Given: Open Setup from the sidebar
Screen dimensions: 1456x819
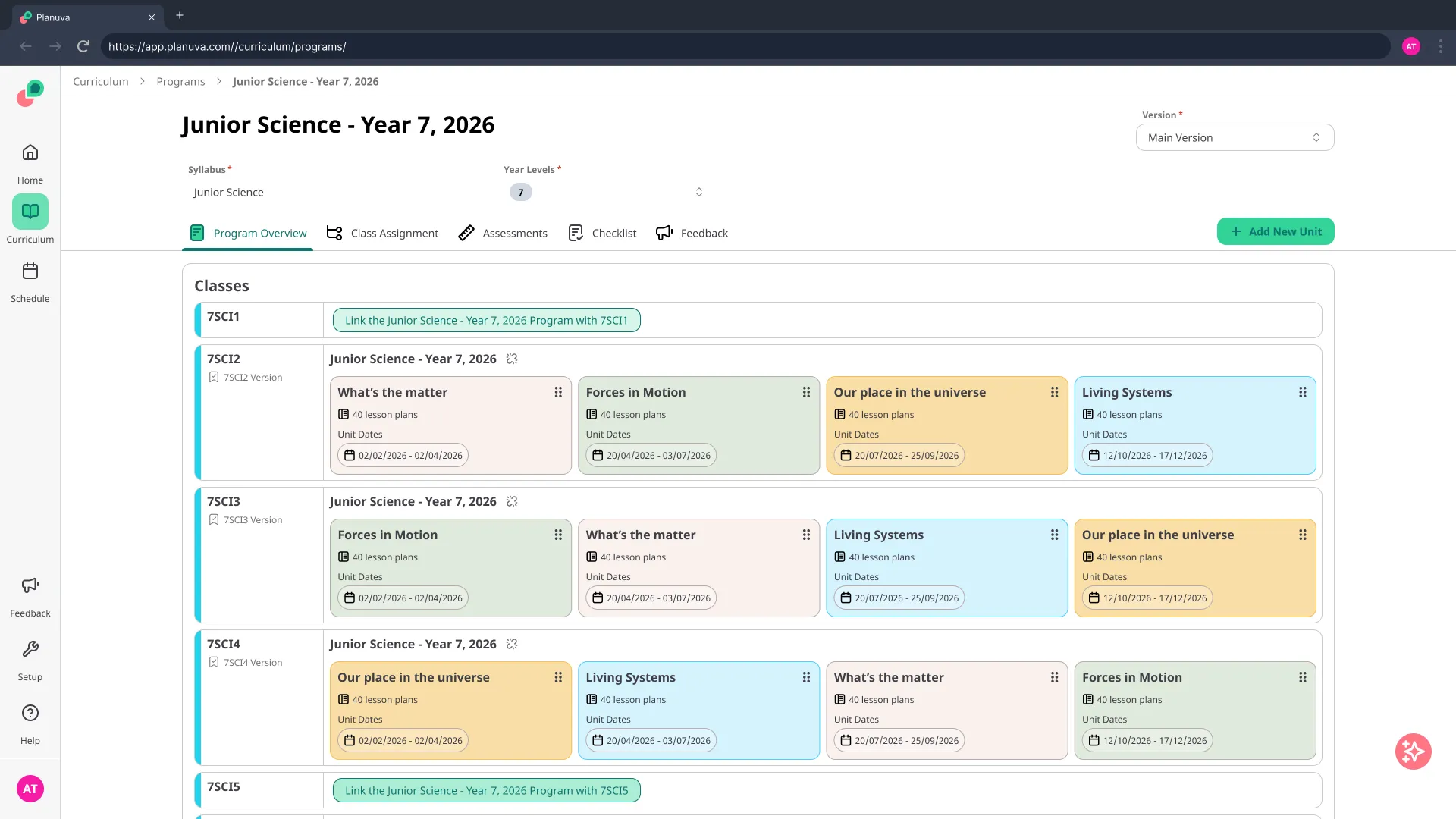Looking at the screenshot, I should 30,658.
